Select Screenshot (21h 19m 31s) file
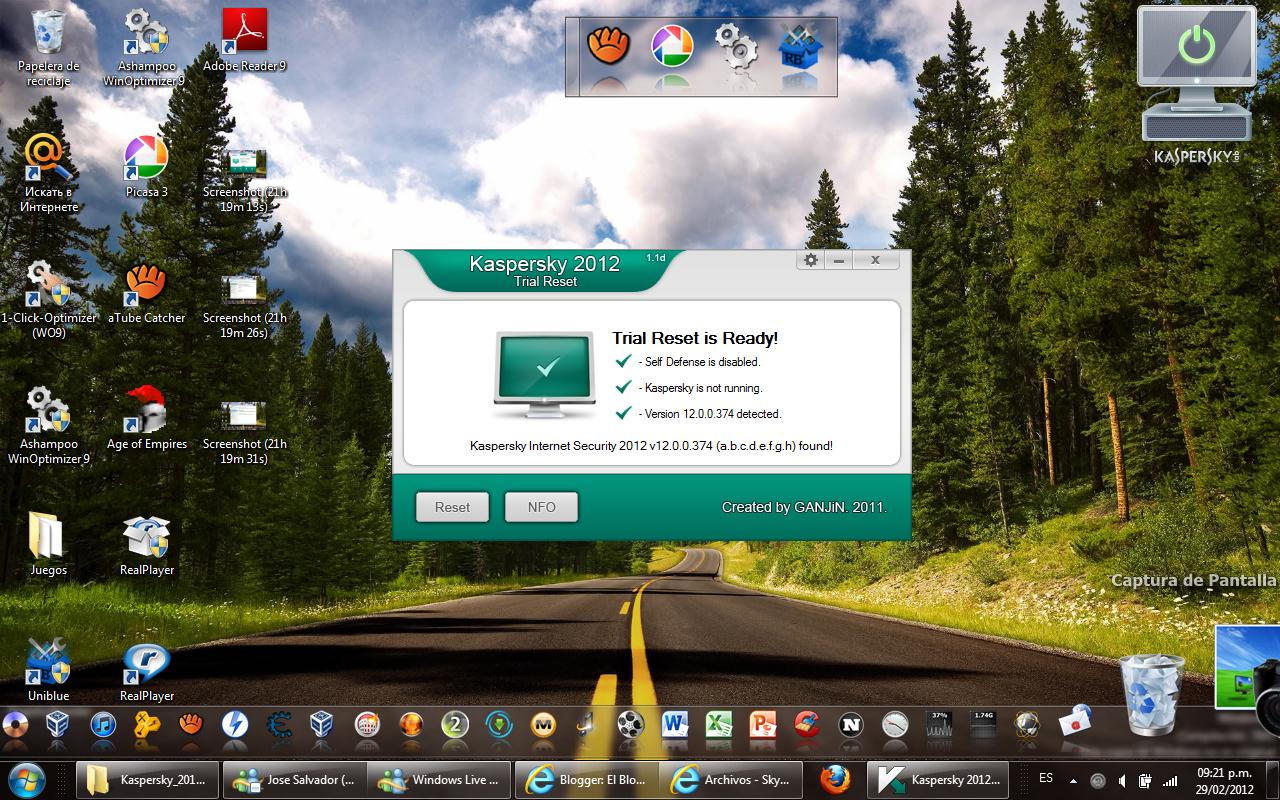The image size is (1280, 800). [x=244, y=432]
